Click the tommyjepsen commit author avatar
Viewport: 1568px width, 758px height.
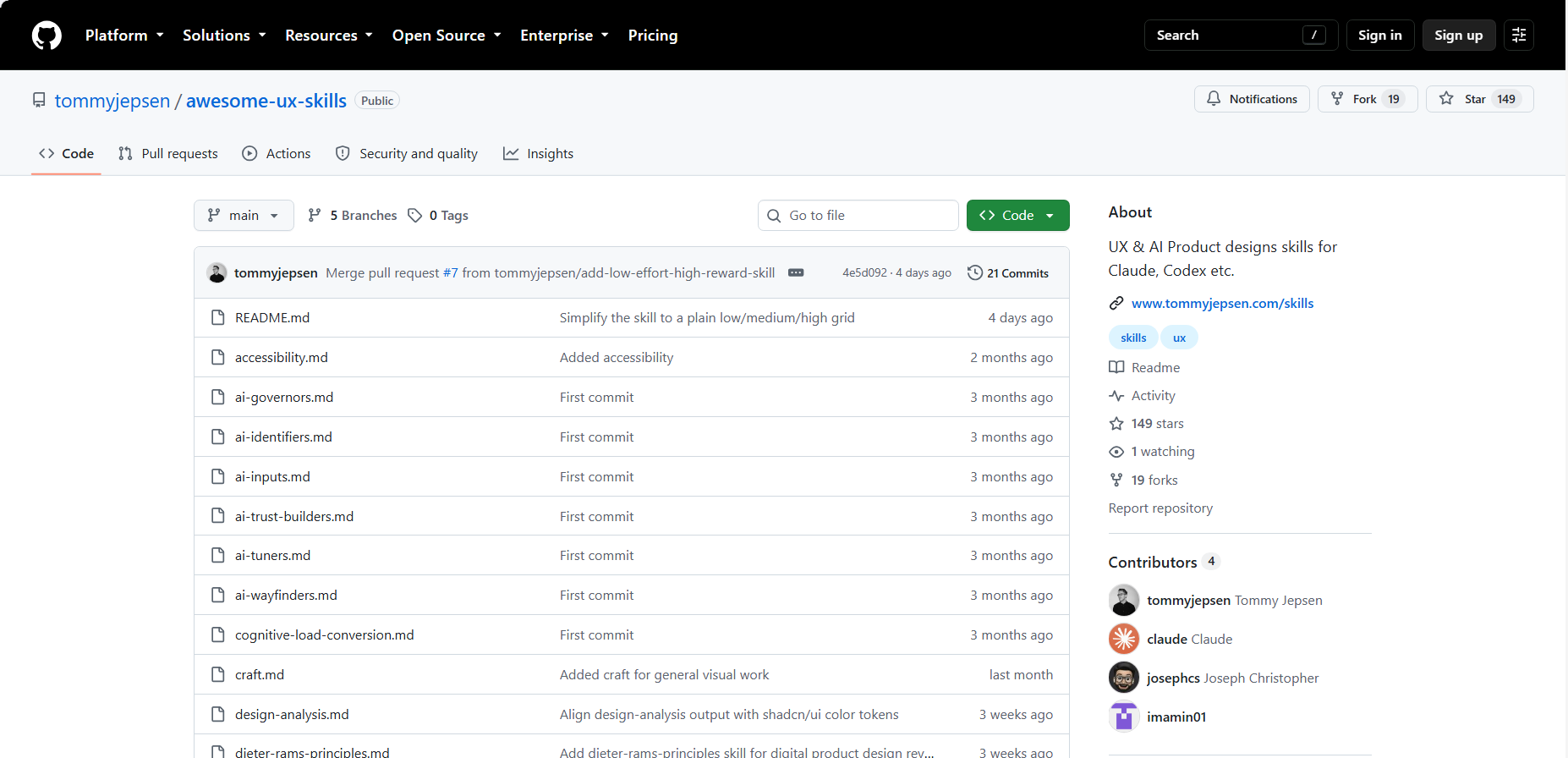[x=217, y=272]
